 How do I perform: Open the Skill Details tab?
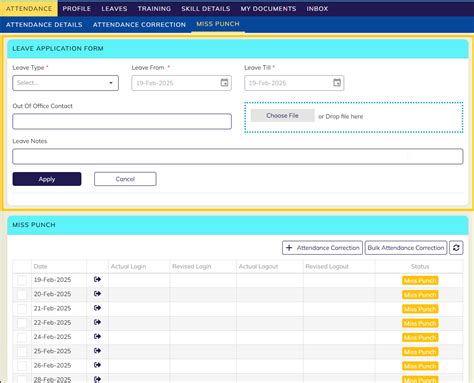coord(206,9)
